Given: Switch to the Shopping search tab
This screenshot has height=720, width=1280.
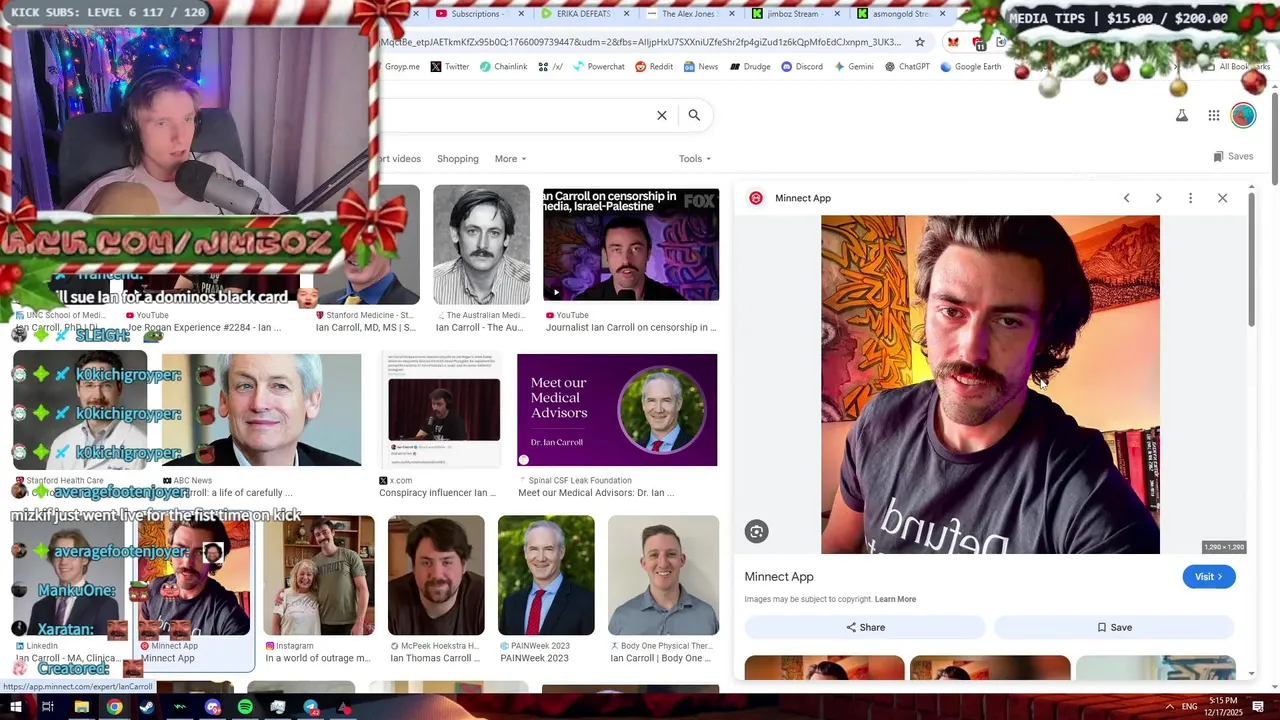Looking at the screenshot, I should point(458,159).
